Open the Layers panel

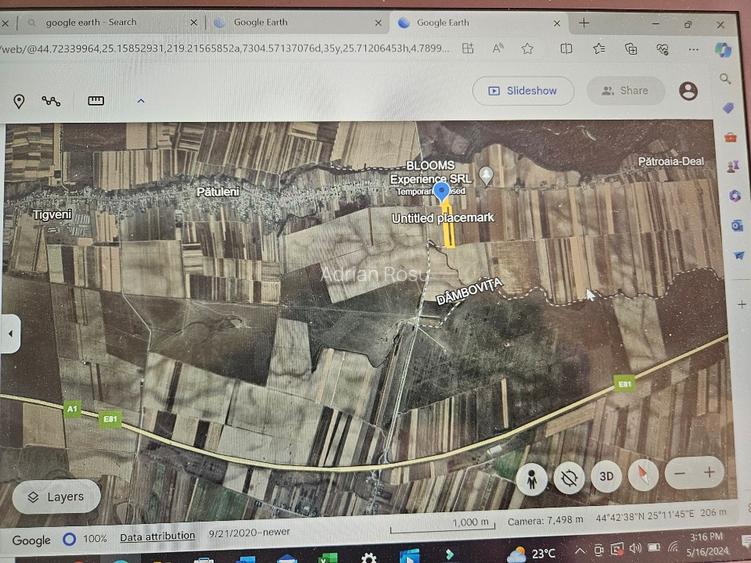(x=56, y=496)
